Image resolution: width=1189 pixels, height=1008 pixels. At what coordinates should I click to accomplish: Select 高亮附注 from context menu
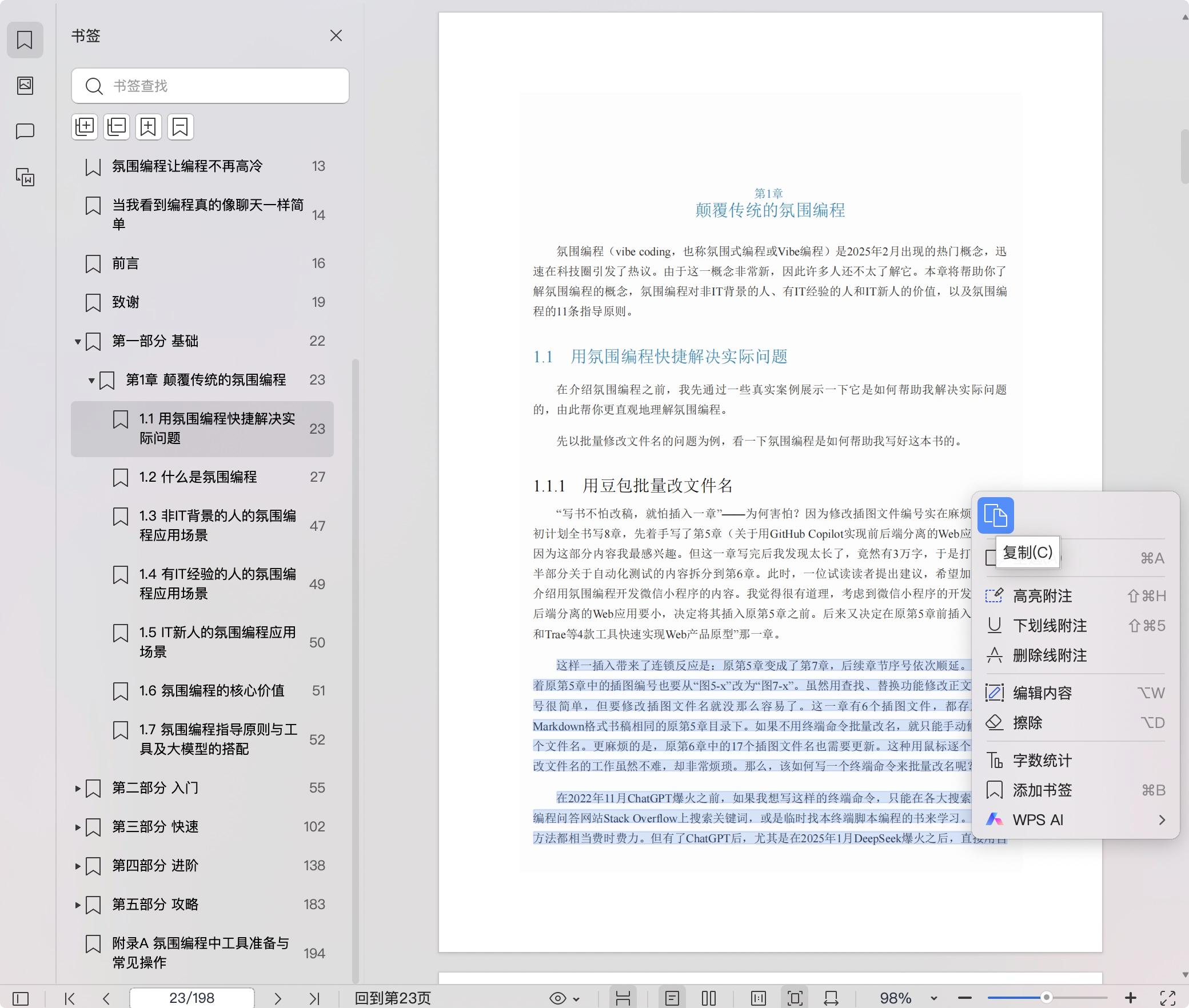click(x=1042, y=596)
